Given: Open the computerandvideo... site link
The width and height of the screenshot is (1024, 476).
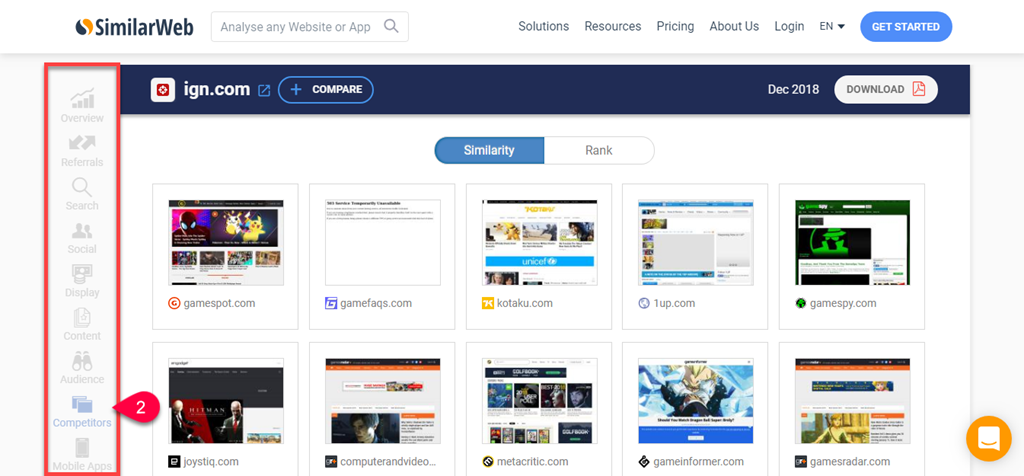Looking at the screenshot, I should 388,462.
